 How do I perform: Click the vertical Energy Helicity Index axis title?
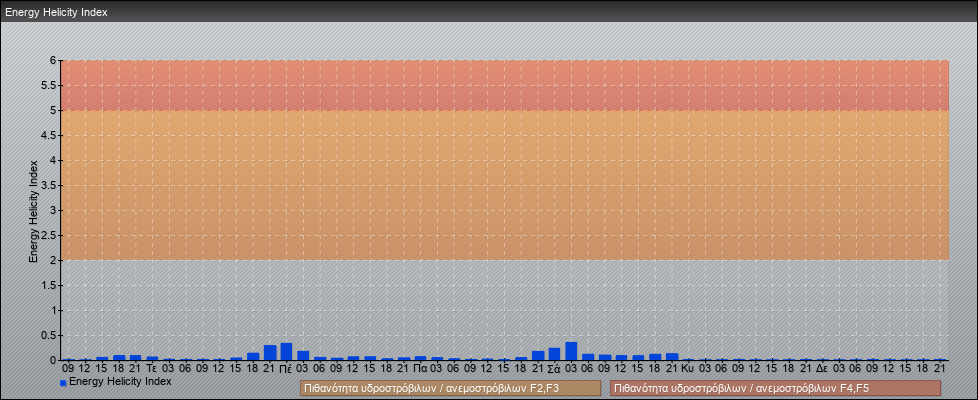[34, 211]
